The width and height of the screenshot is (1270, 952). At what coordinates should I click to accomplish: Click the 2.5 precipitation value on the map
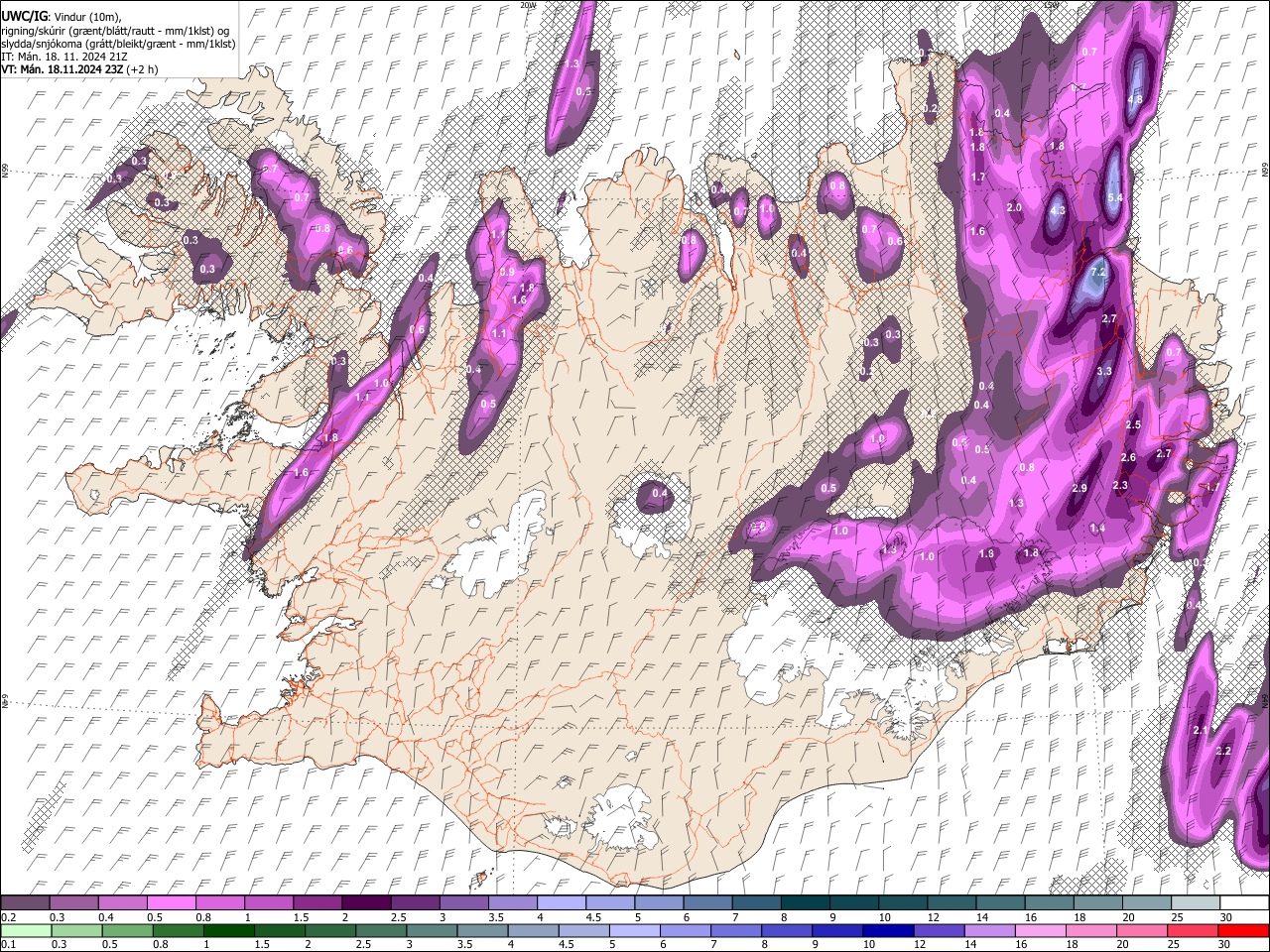pos(1133,424)
